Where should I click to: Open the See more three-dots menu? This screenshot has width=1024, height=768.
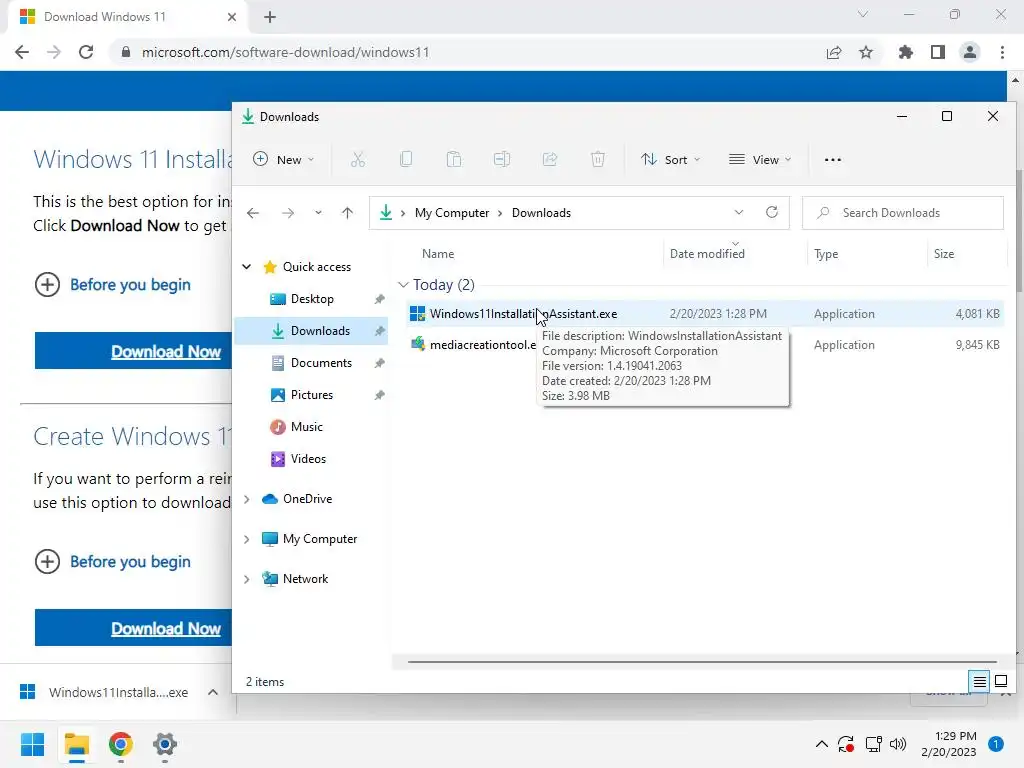click(x=833, y=159)
